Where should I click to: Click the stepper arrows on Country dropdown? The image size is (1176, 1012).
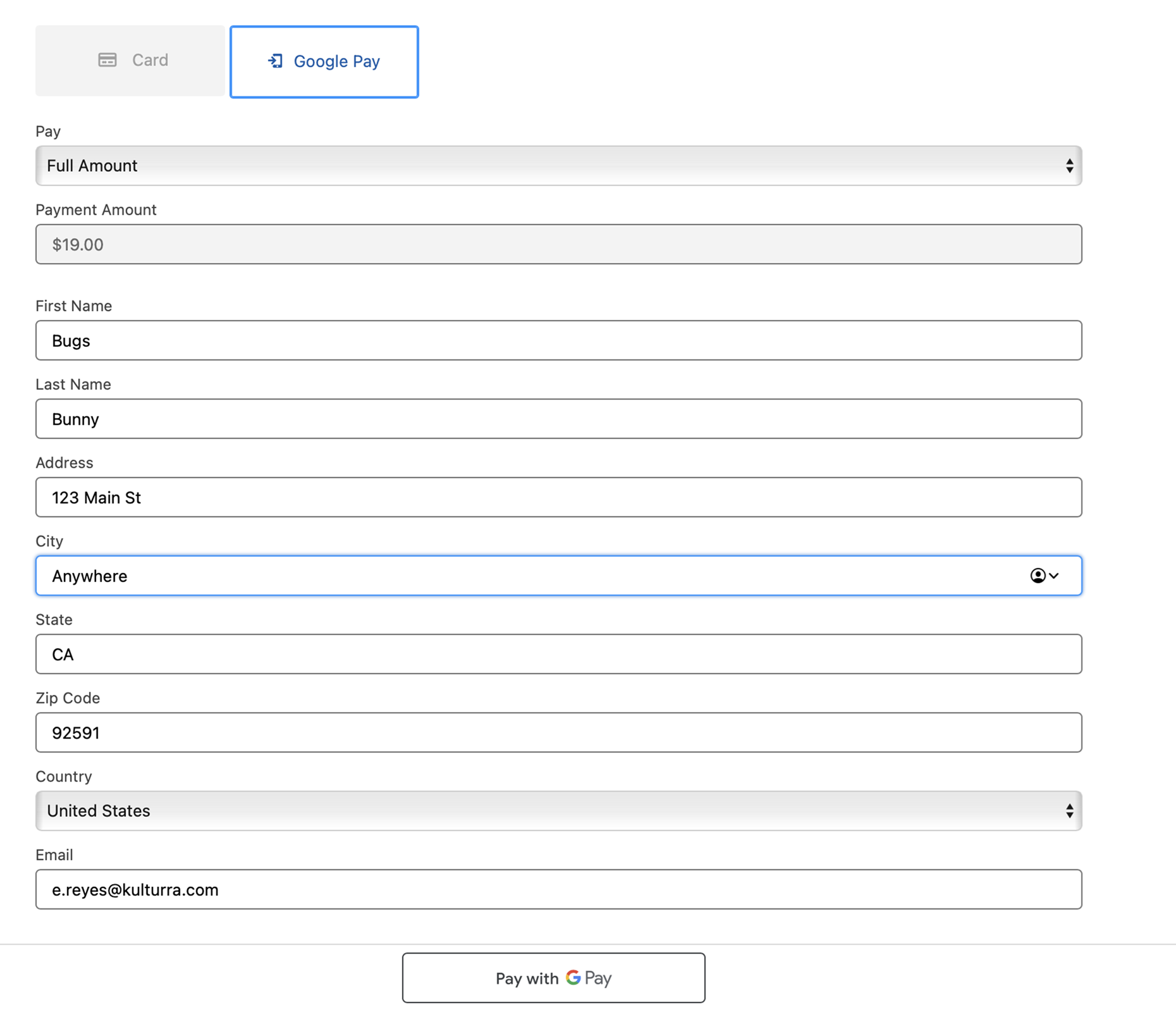click(1069, 811)
